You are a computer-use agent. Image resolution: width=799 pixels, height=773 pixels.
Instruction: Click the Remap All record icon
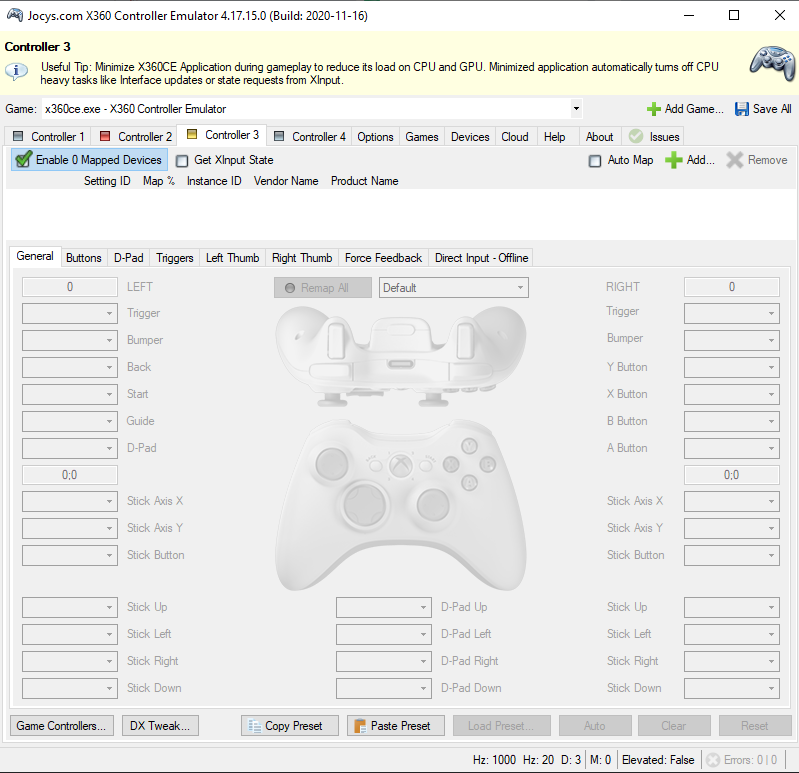[x=290, y=288]
